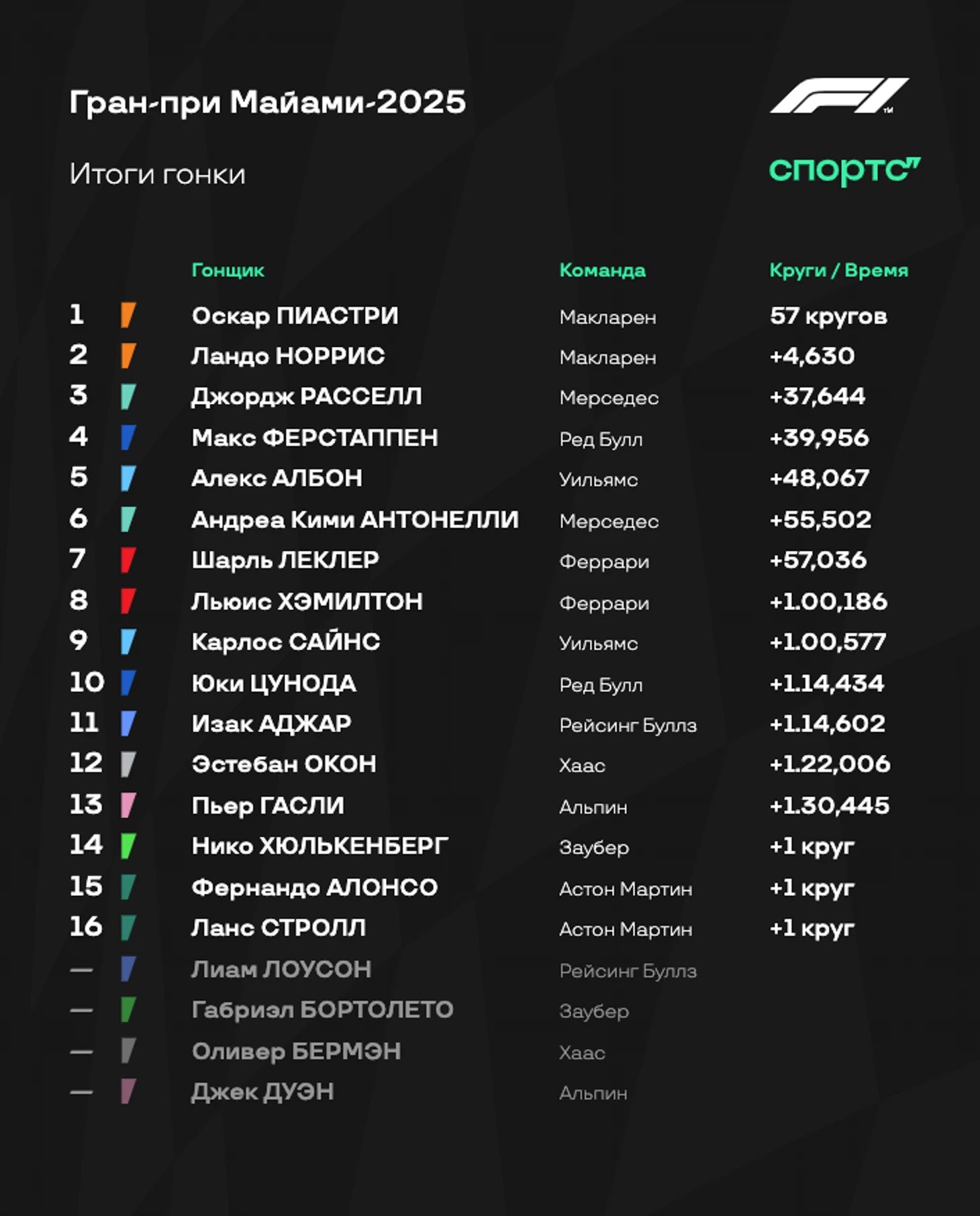Image resolution: width=980 pixels, height=1216 pixels.
Task: Click grey Haas marker beside Эстебан ОКОН
Action: [x=128, y=764]
